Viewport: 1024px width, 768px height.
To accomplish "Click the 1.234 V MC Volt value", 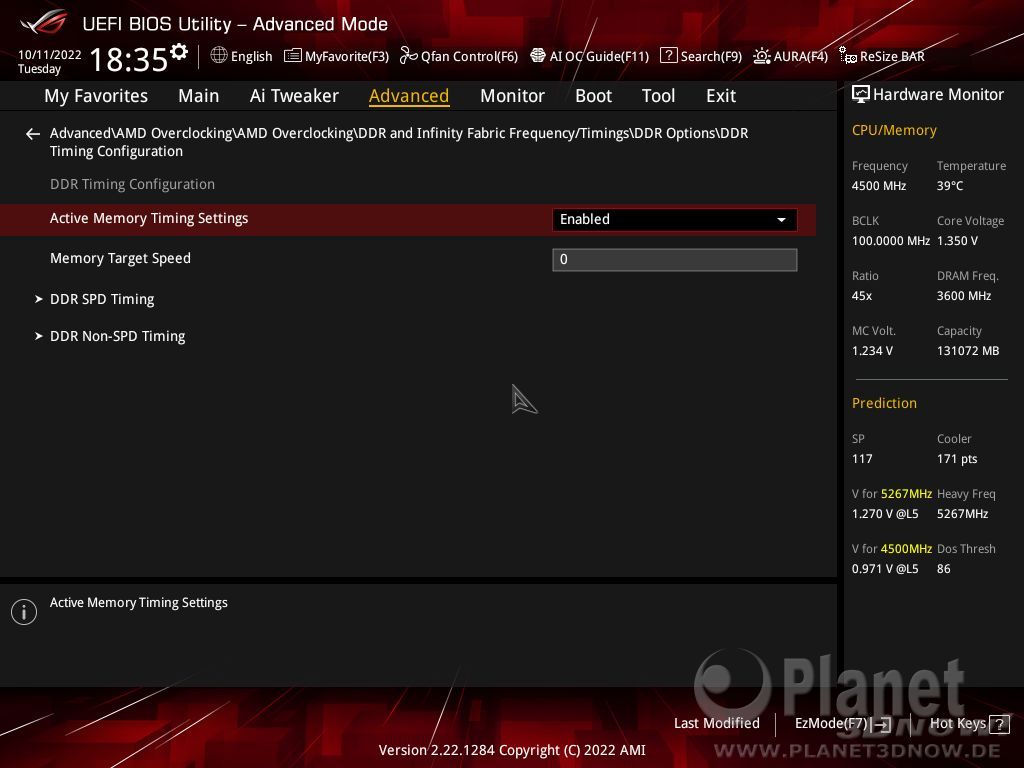I will pos(872,351).
